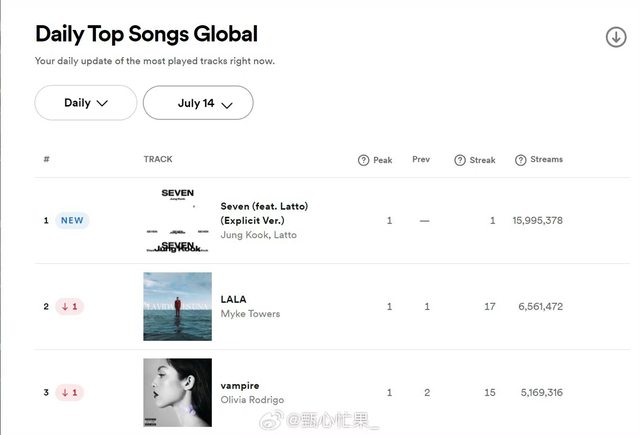
Task: Open the Seven album cover thumbnail
Action: pos(177,220)
